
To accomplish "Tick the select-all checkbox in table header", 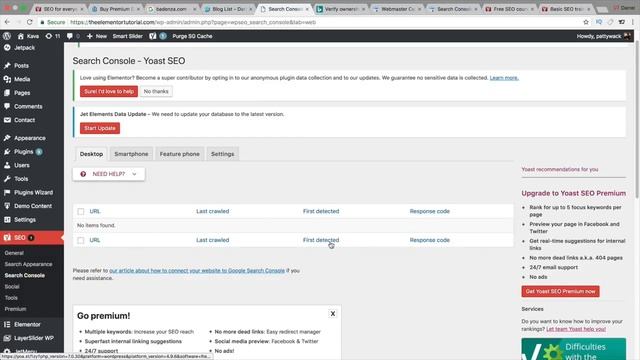I will (x=81, y=211).
